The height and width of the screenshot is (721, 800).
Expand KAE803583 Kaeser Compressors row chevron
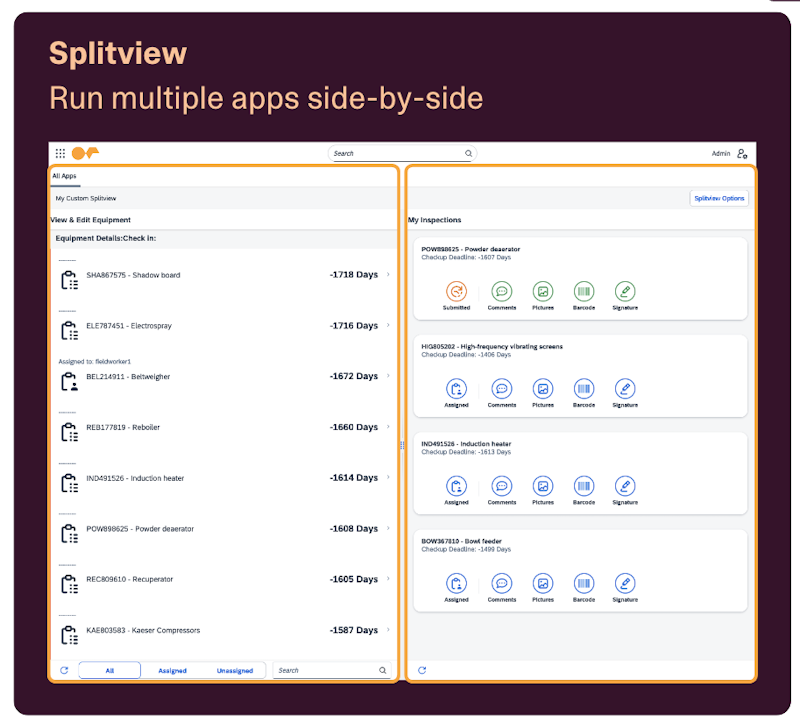pyautogui.click(x=388, y=630)
